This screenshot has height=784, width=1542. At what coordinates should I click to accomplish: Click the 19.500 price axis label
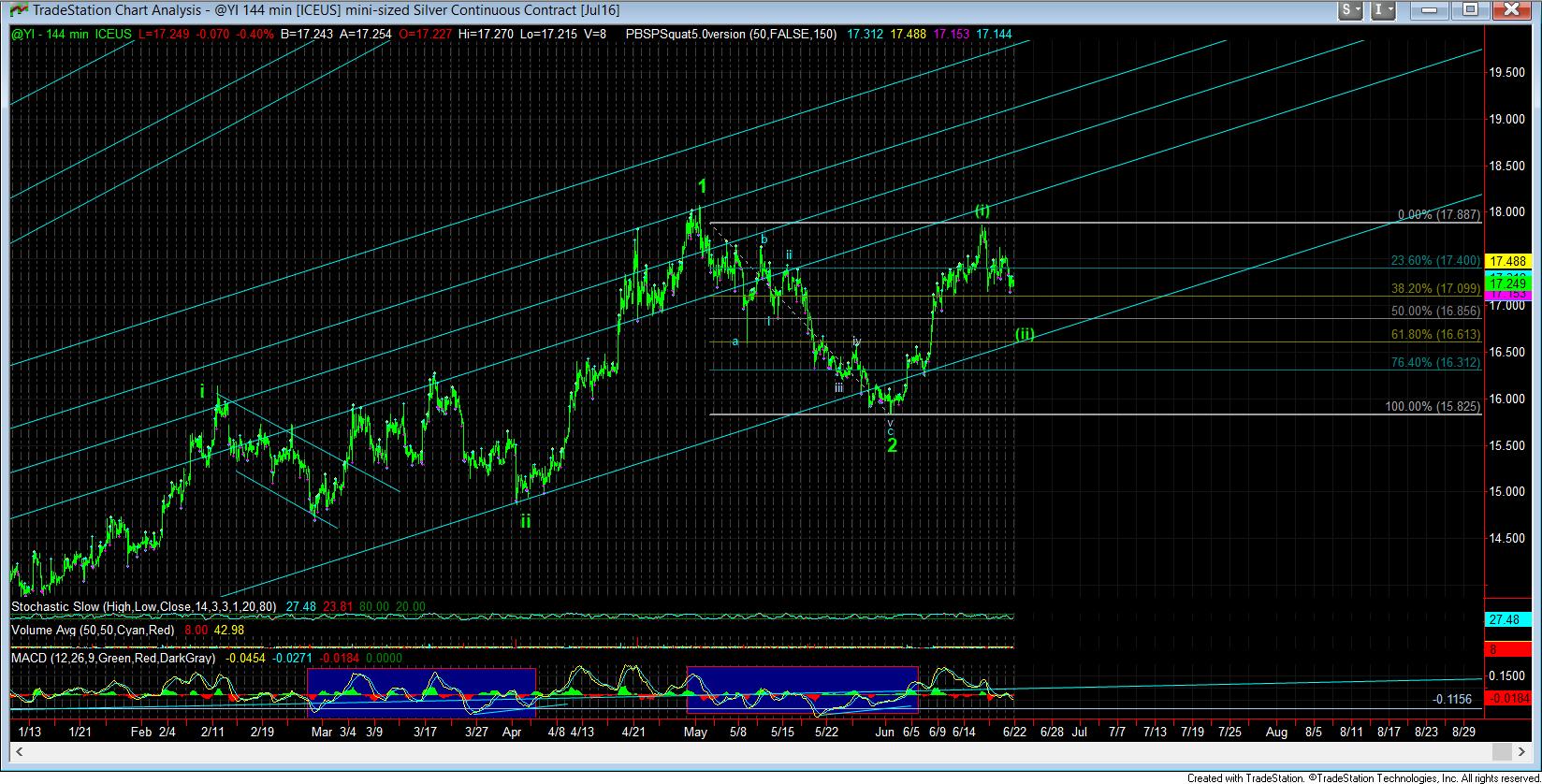(1507, 72)
